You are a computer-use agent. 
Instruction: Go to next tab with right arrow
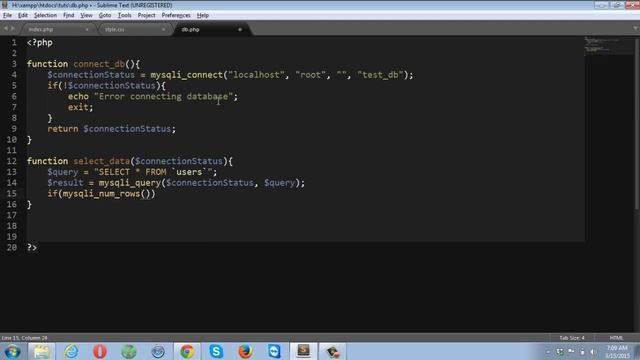pos(13,28)
